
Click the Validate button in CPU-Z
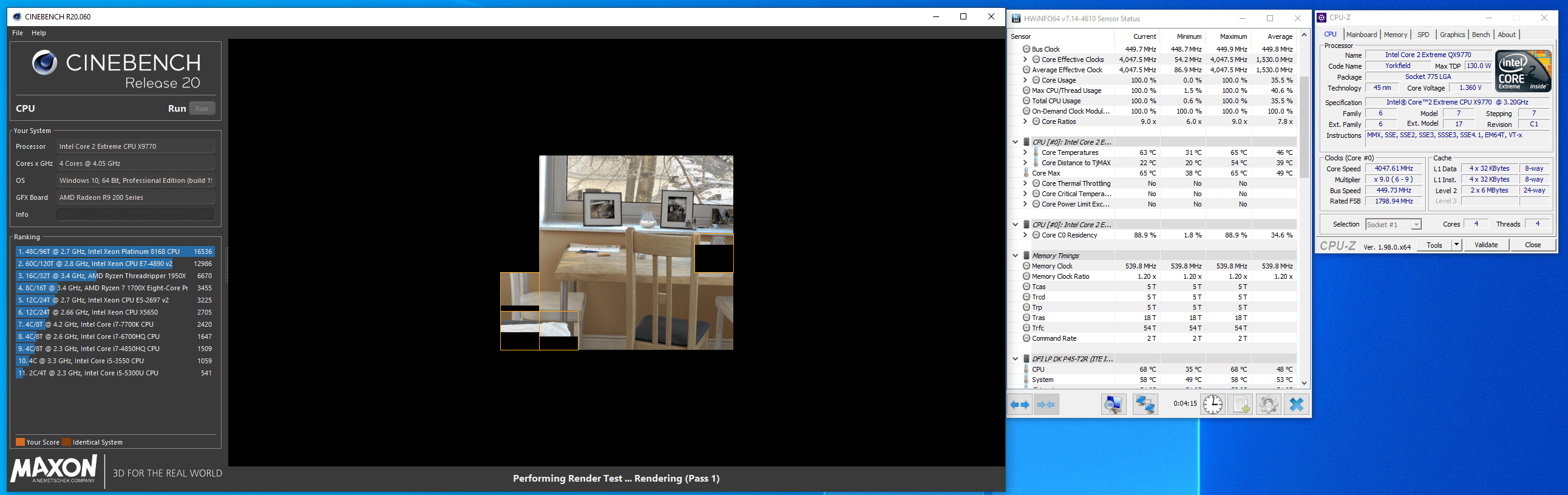pos(1486,245)
